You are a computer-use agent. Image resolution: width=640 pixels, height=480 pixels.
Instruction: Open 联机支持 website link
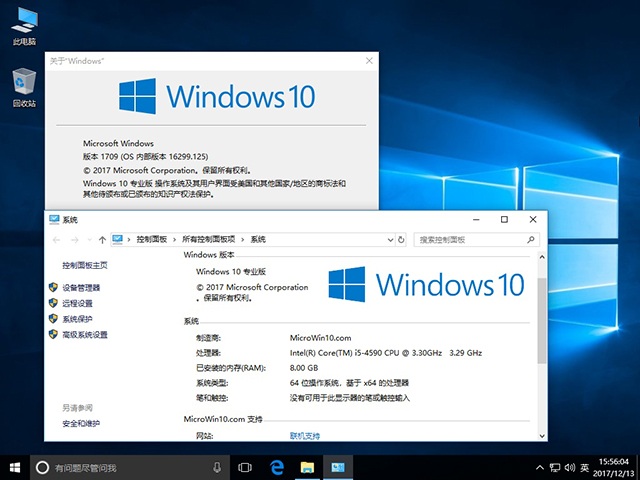(304, 436)
